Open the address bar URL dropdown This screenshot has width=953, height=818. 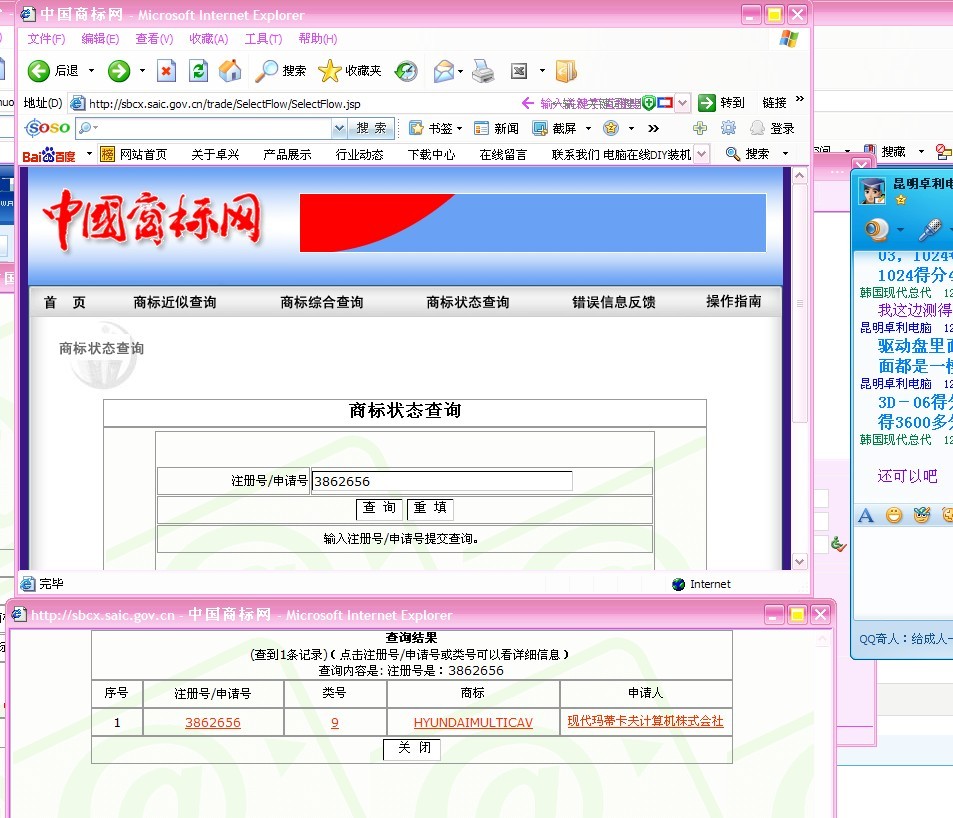pyautogui.click(x=683, y=103)
